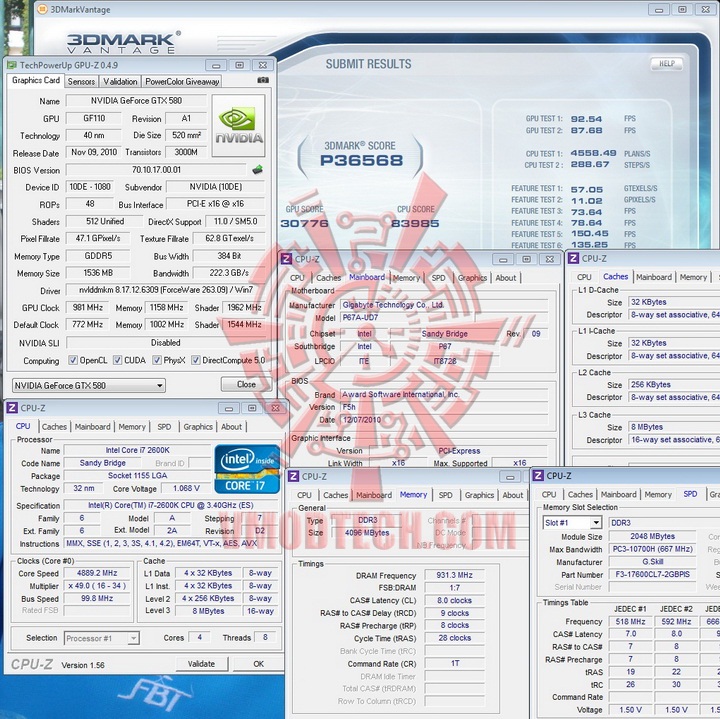720x719 pixels.
Task: Click the Validate button in CPU-Z
Action: point(201,664)
